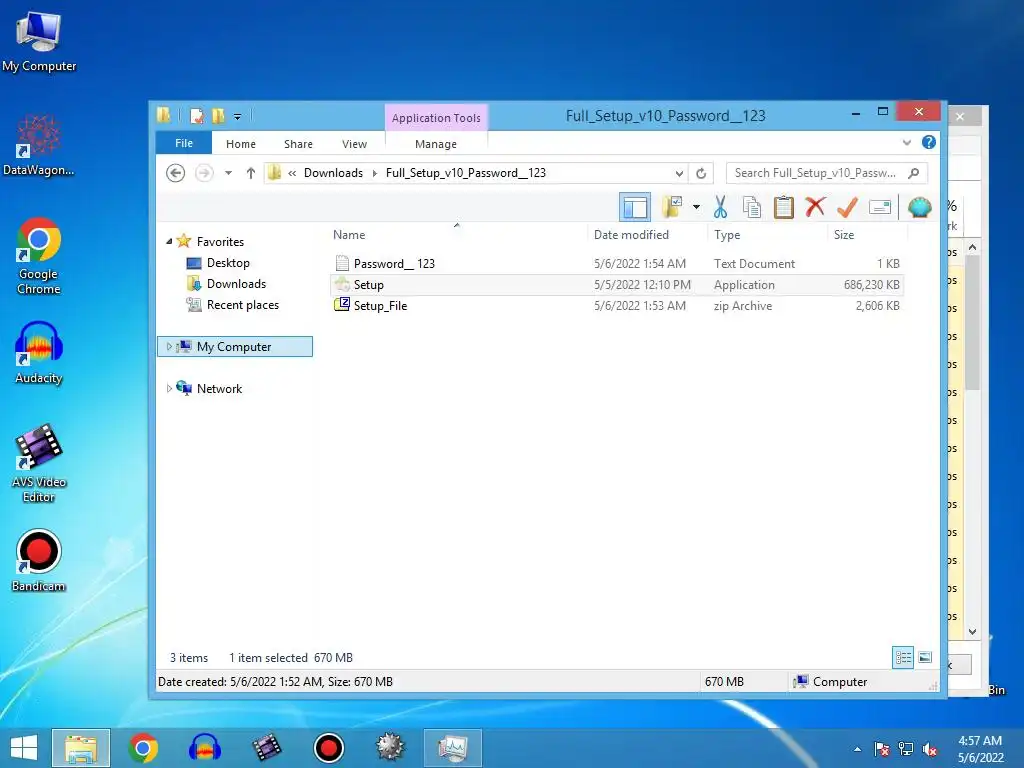Expand the My Computer tree node
Viewport: 1024px width, 768px height.
[x=169, y=346]
